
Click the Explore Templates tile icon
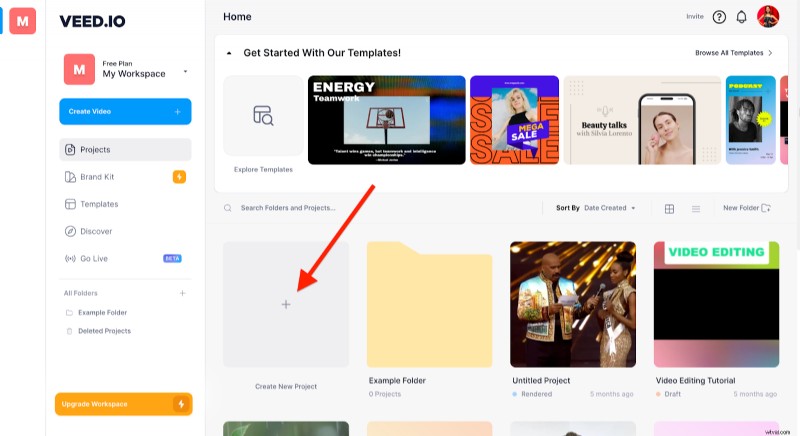click(263, 116)
